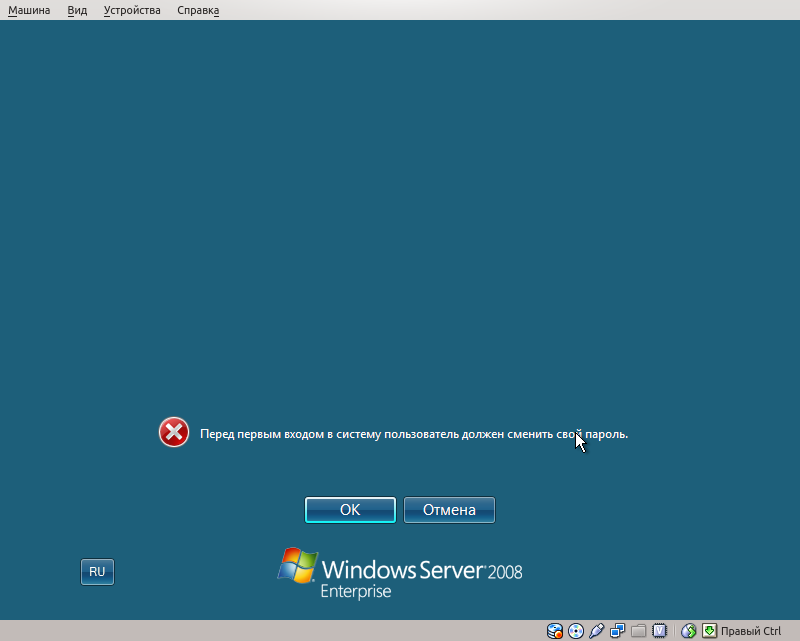Click the red error icon in the dialog
This screenshot has width=800, height=641.
(173, 432)
